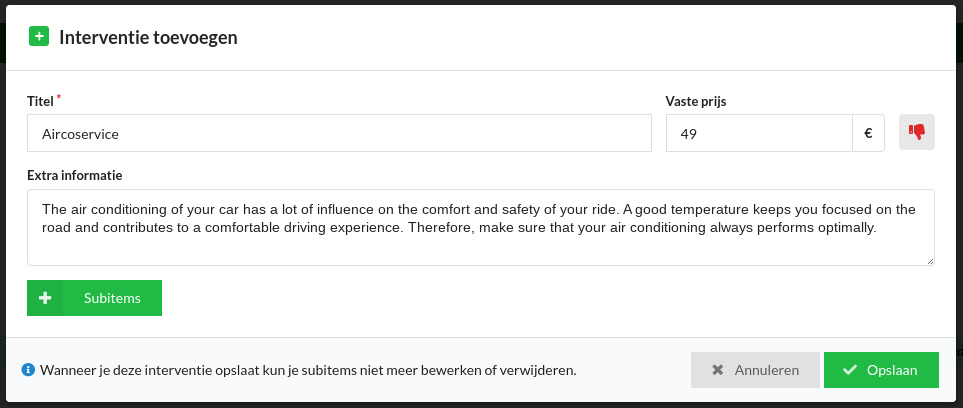963x408 pixels.
Task: Click the subitems warning message text
Action: pyautogui.click(x=308, y=371)
